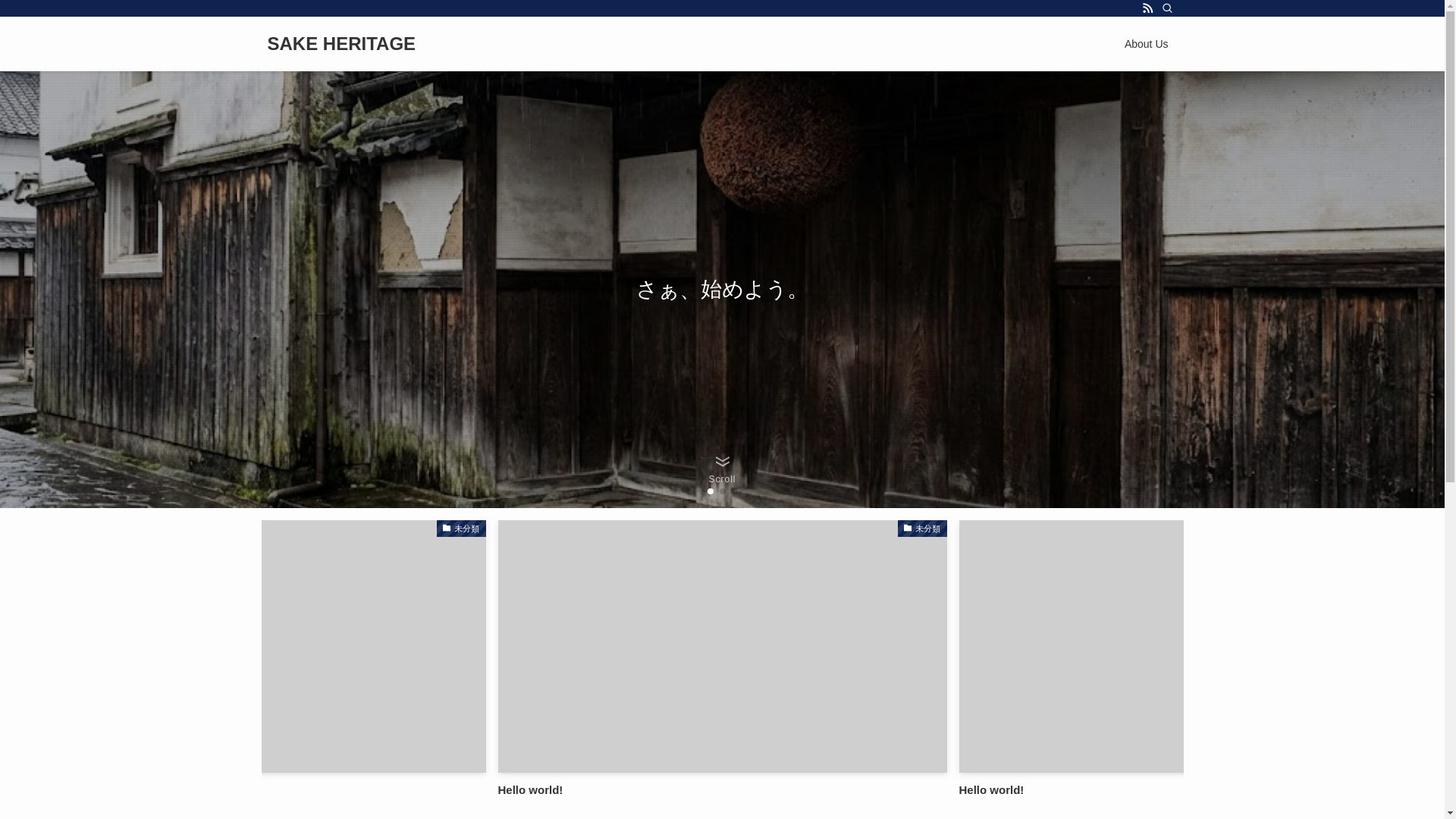Viewport: 1456px width, 819px height.
Task: Click the 未分類 tag on center card
Action: click(x=922, y=529)
